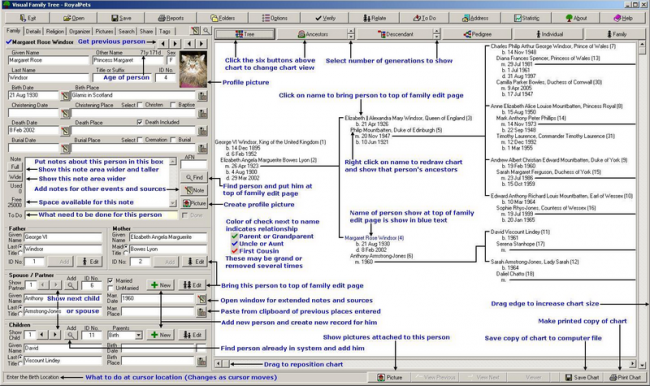650x386 pixels.
Task: Click Edit button in Father section
Action: coord(90,262)
